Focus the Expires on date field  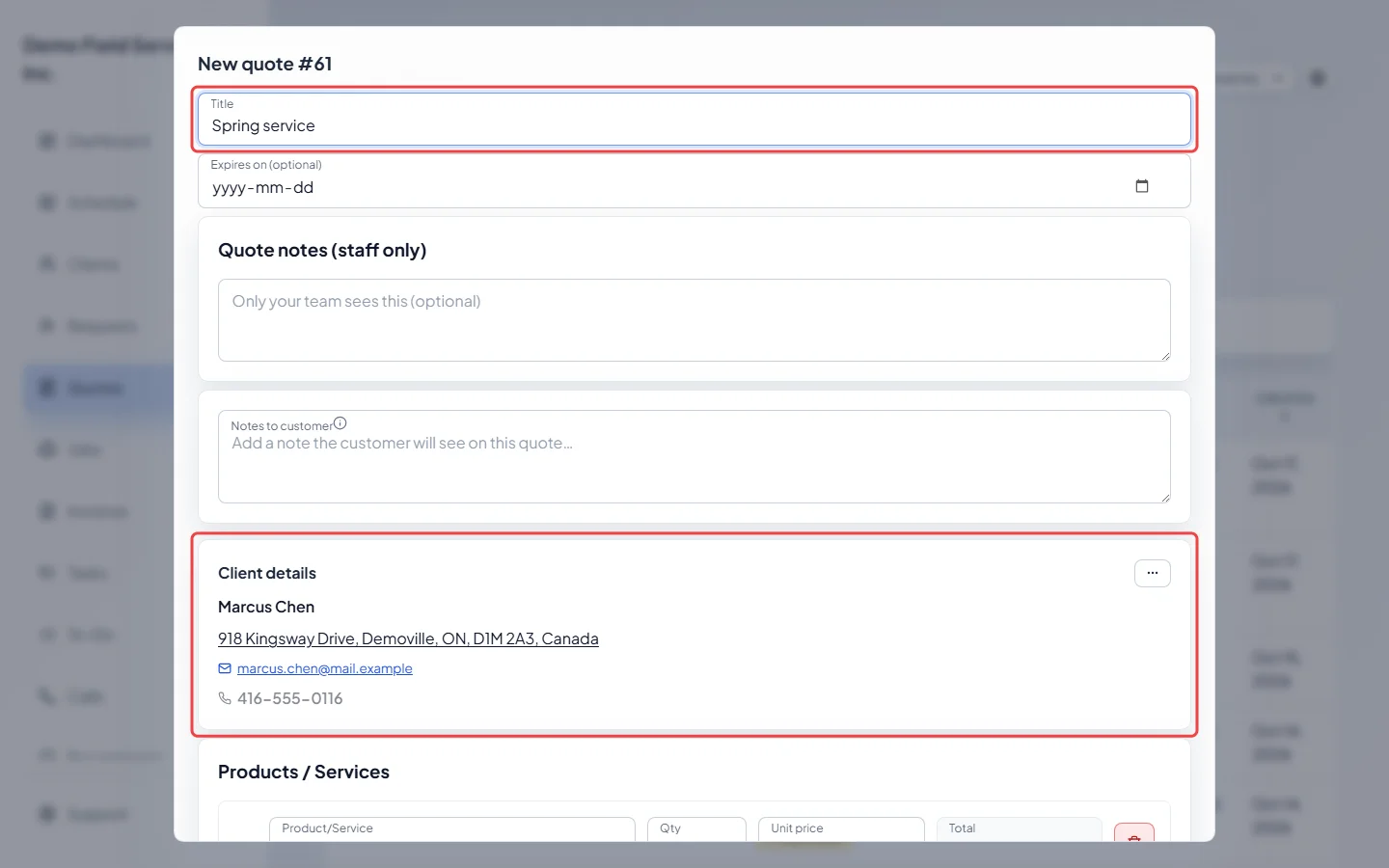click(694, 181)
